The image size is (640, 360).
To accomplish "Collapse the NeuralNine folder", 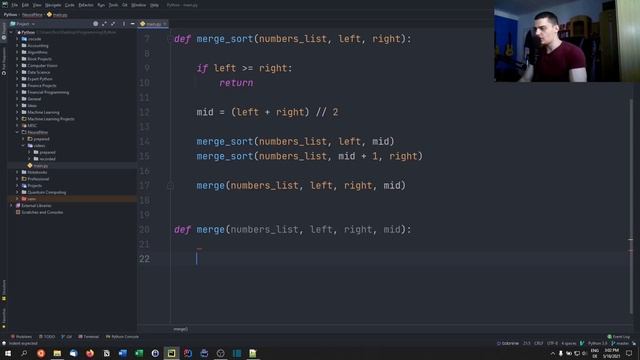I will pos(18,132).
